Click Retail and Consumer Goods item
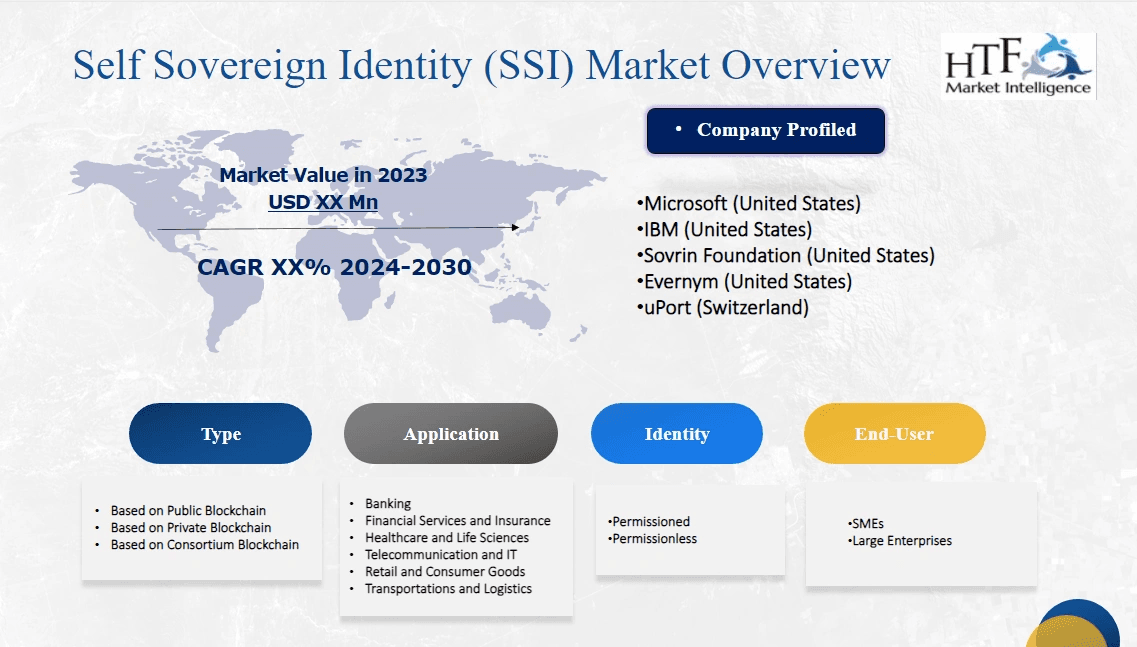 pyautogui.click(x=445, y=572)
